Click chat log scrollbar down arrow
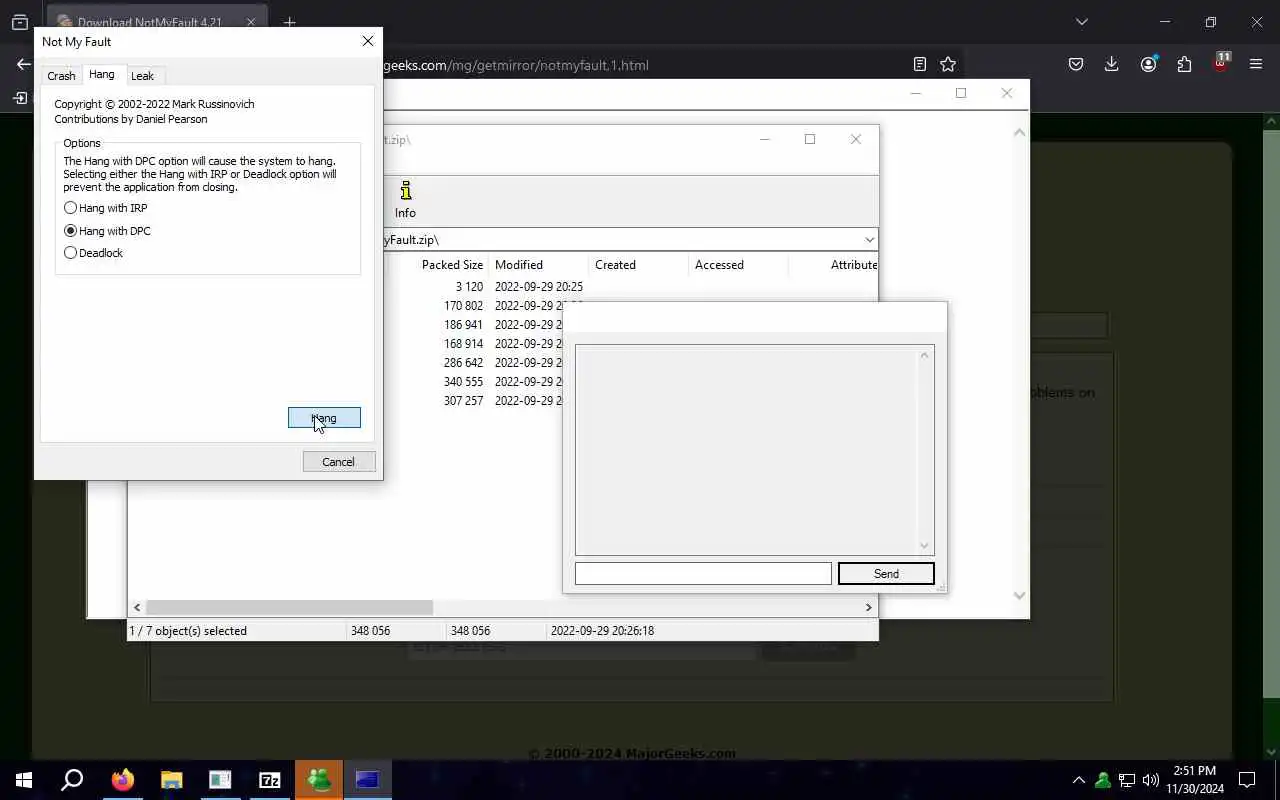1280x800 pixels. tap(925, 546)
